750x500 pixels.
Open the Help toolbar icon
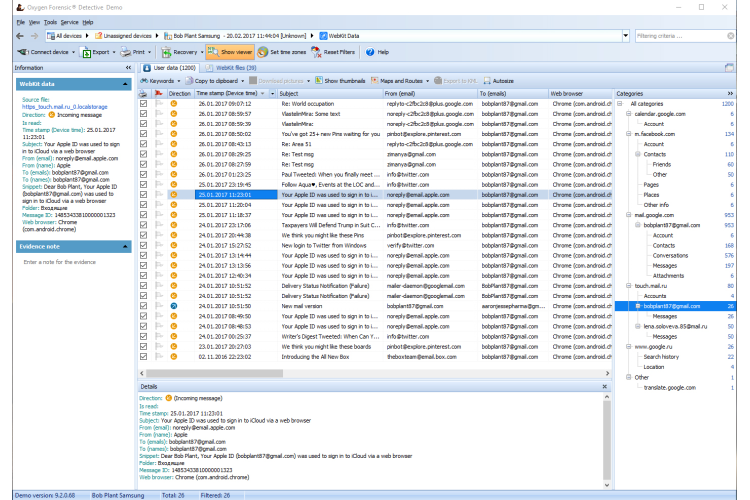370,51
